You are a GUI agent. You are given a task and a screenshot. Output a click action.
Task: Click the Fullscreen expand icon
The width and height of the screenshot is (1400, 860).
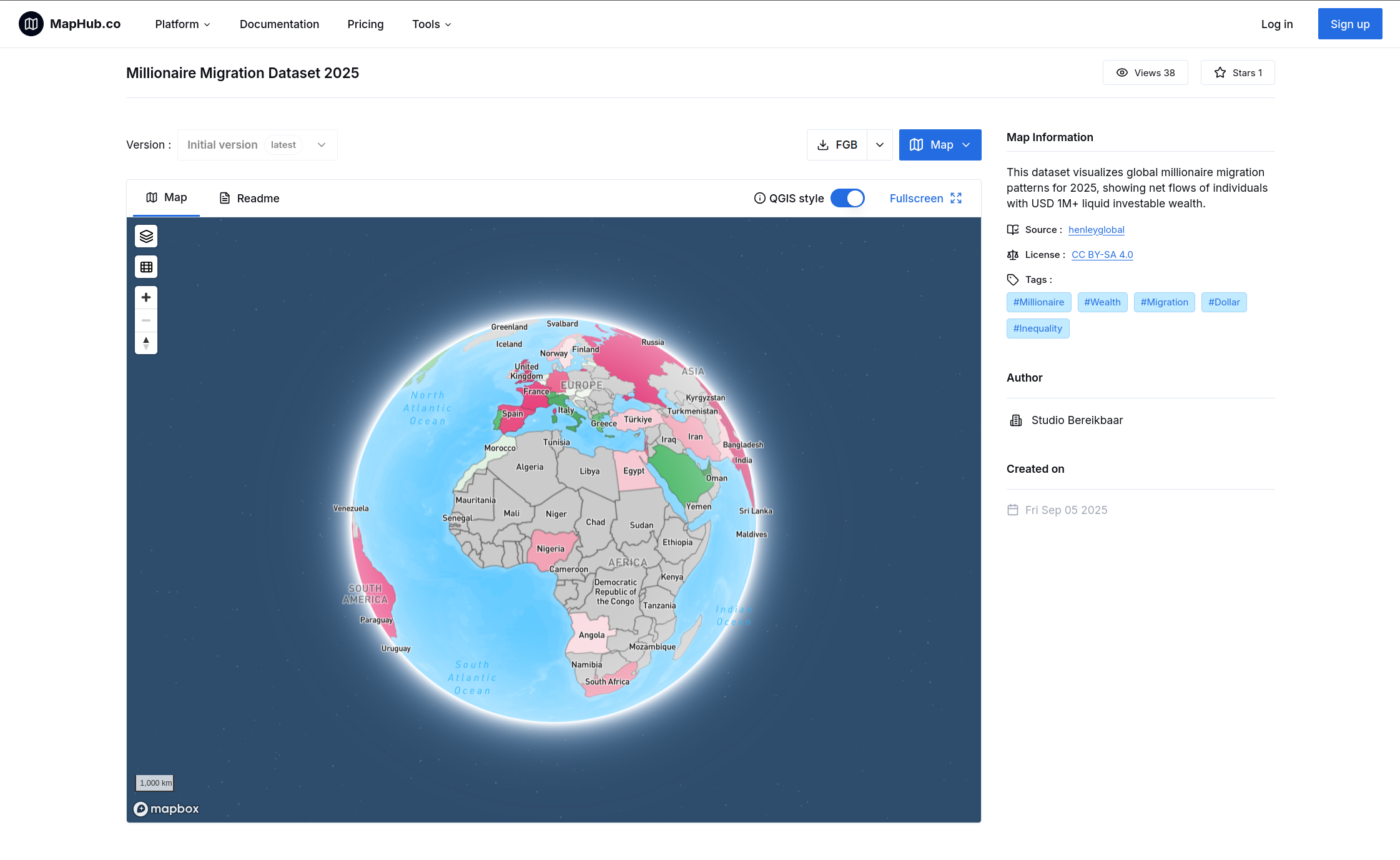coord(956,198)
